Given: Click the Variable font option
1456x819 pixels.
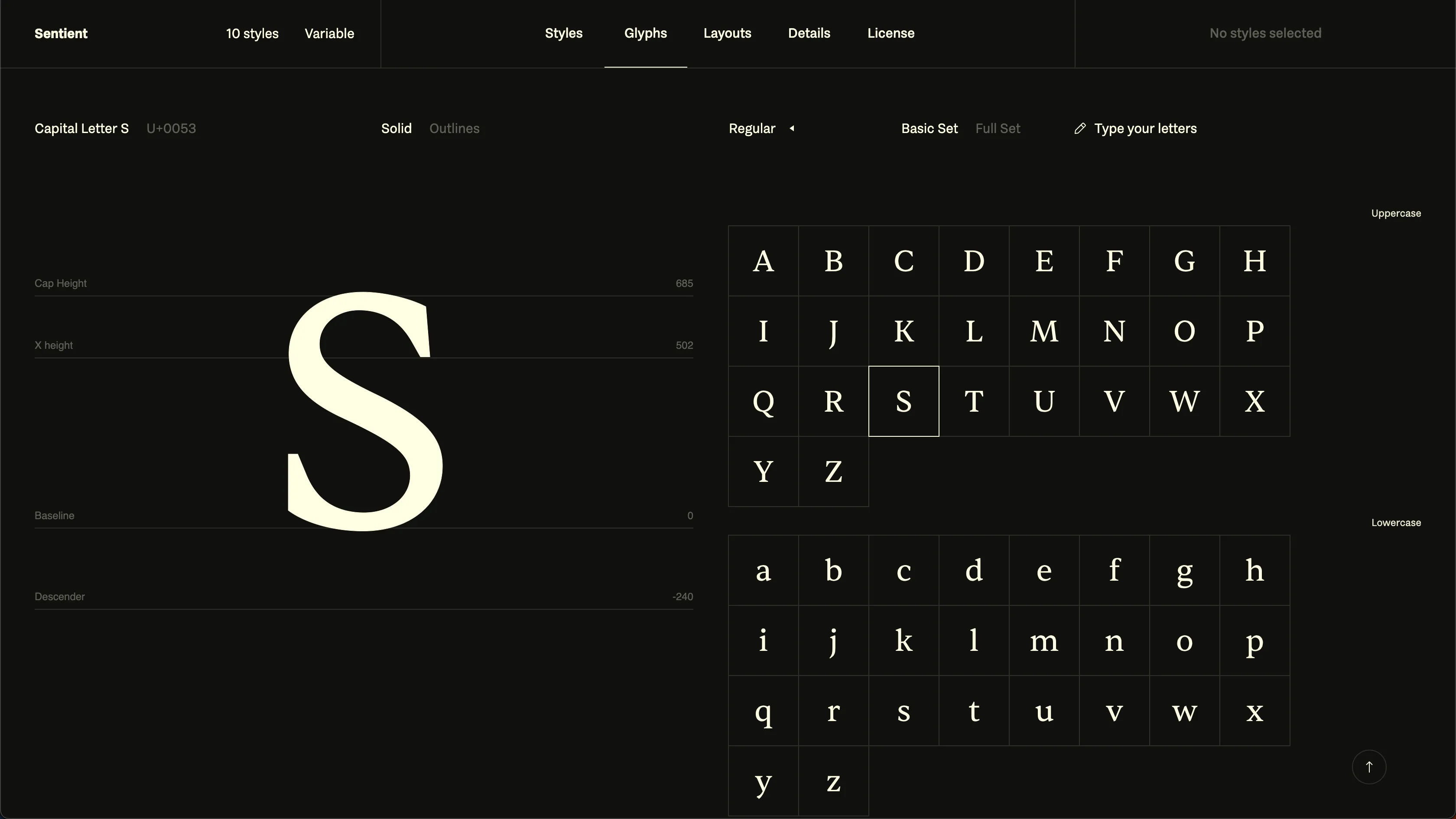Looking at the screenshot, I should point(329,33).
